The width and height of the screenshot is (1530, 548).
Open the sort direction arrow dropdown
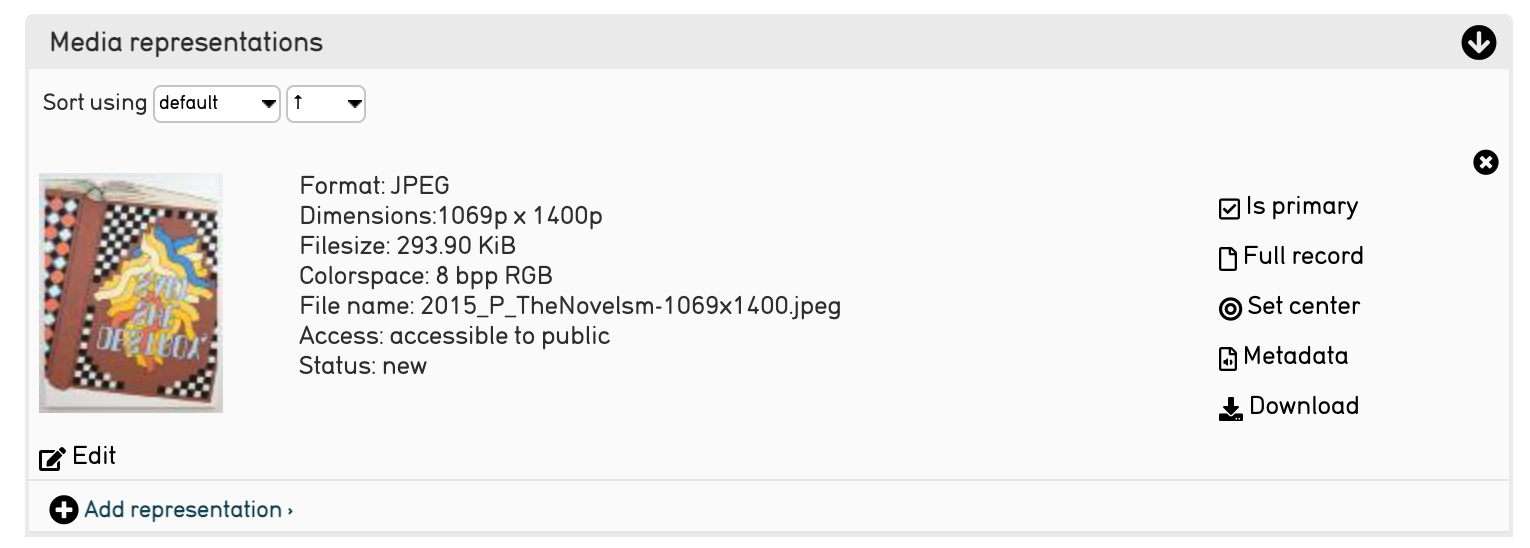click(x=325, y=103)
